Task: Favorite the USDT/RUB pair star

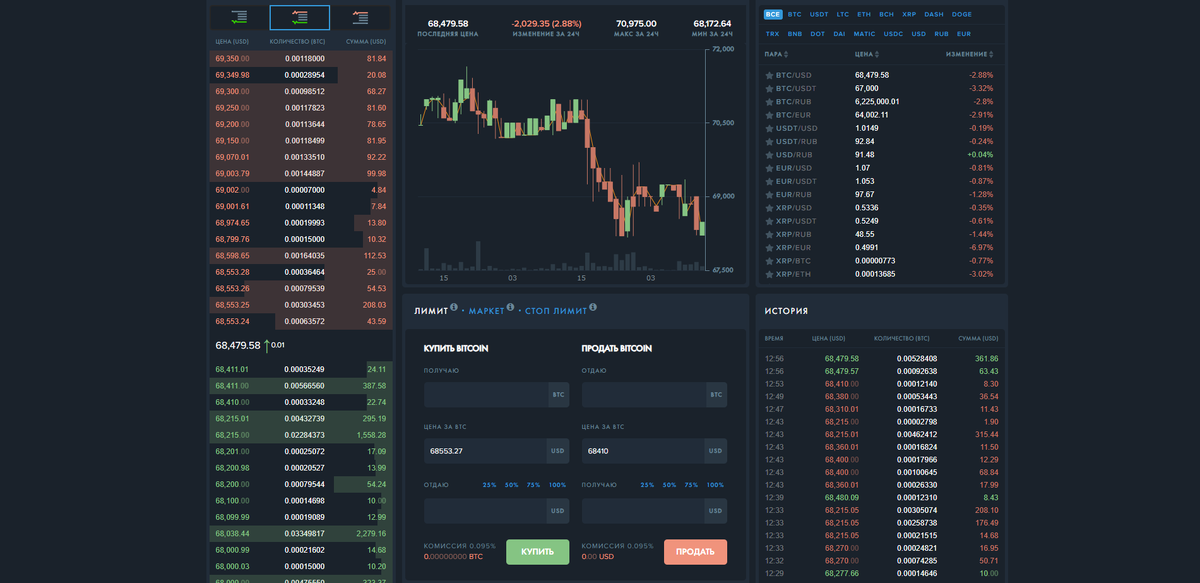Action: point(769,141)
